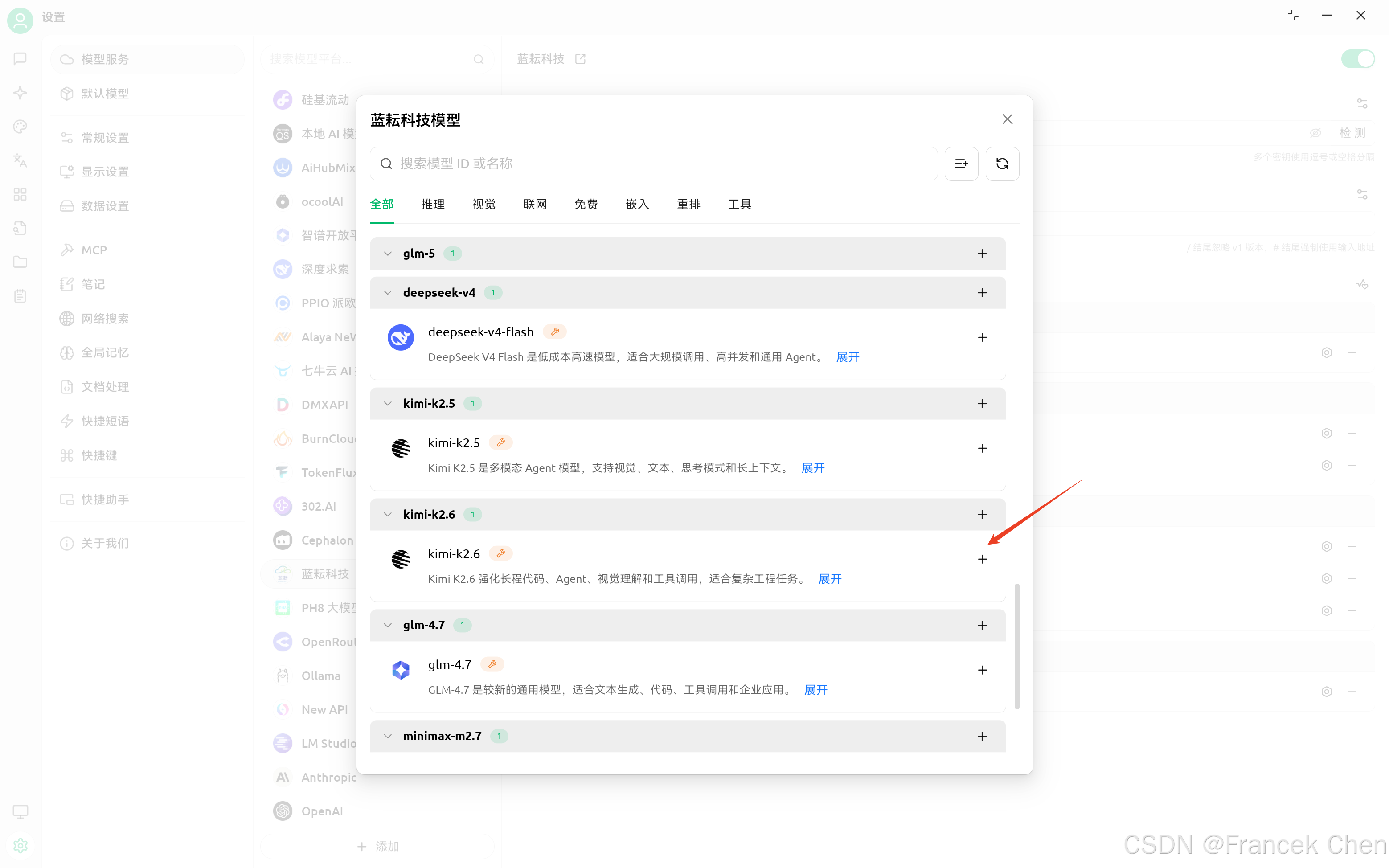Viewport: 1389px width, 868px height.
Task: Open the translate sidebar icon
Action: (20, 160)
